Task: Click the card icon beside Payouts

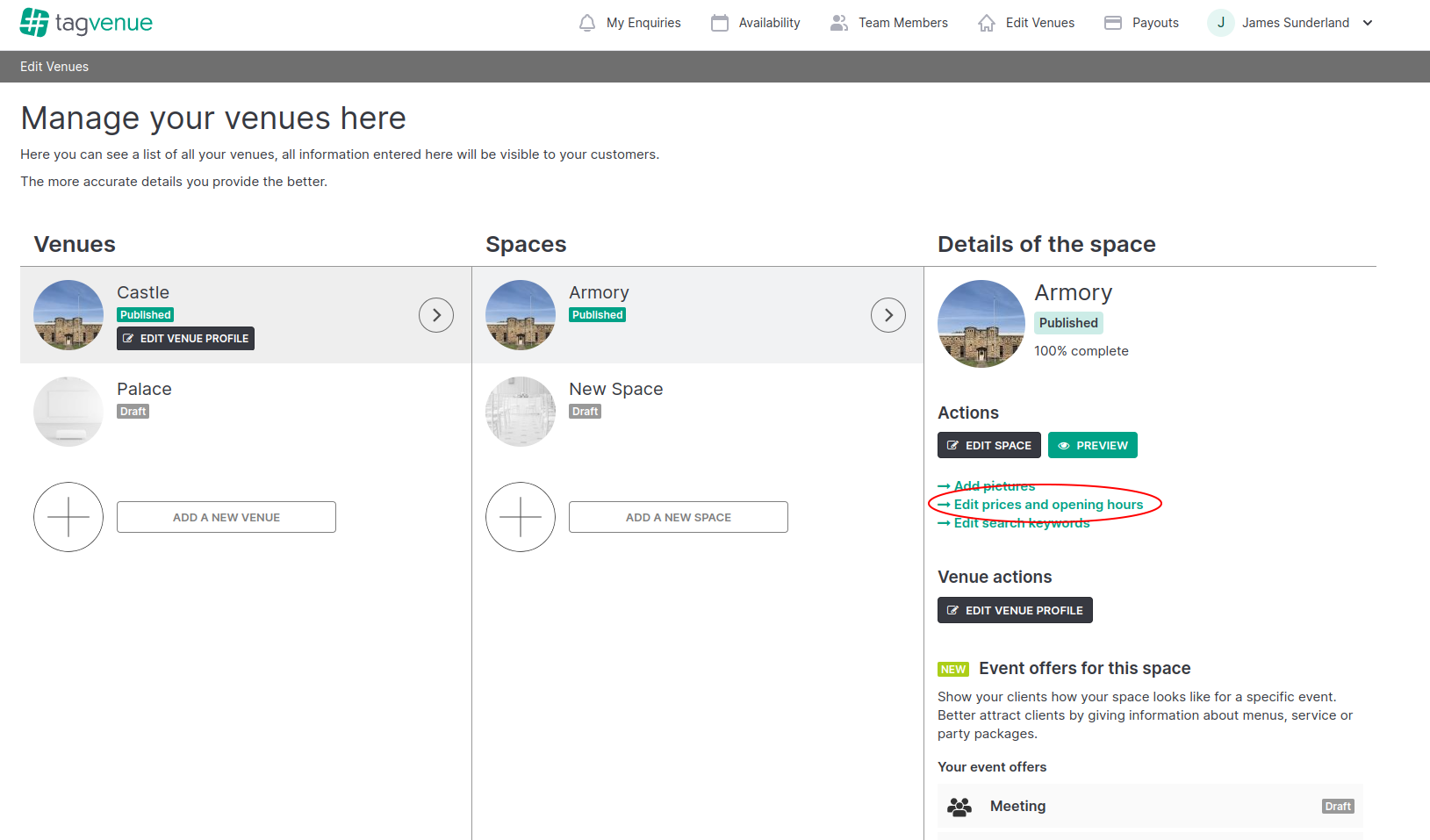Action: [1113, 23]
